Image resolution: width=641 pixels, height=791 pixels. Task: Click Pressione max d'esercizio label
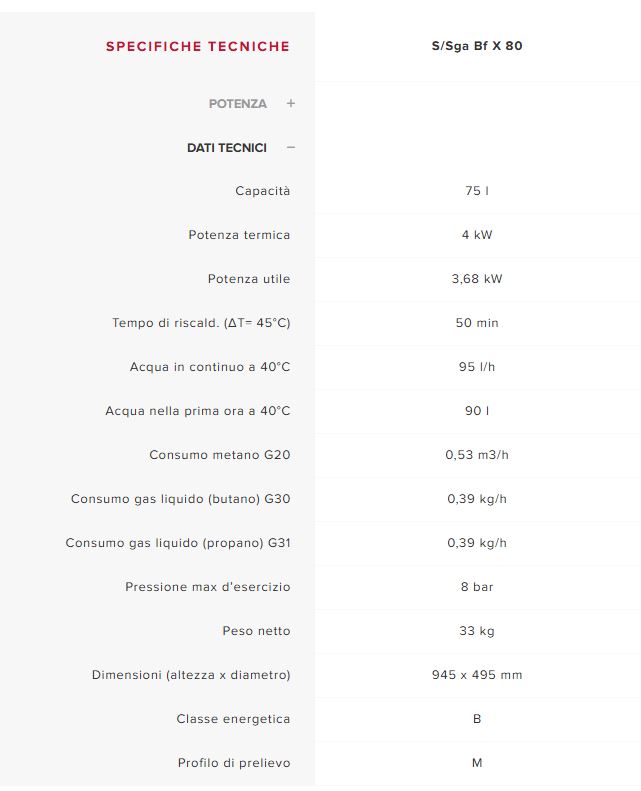(208, 587)
